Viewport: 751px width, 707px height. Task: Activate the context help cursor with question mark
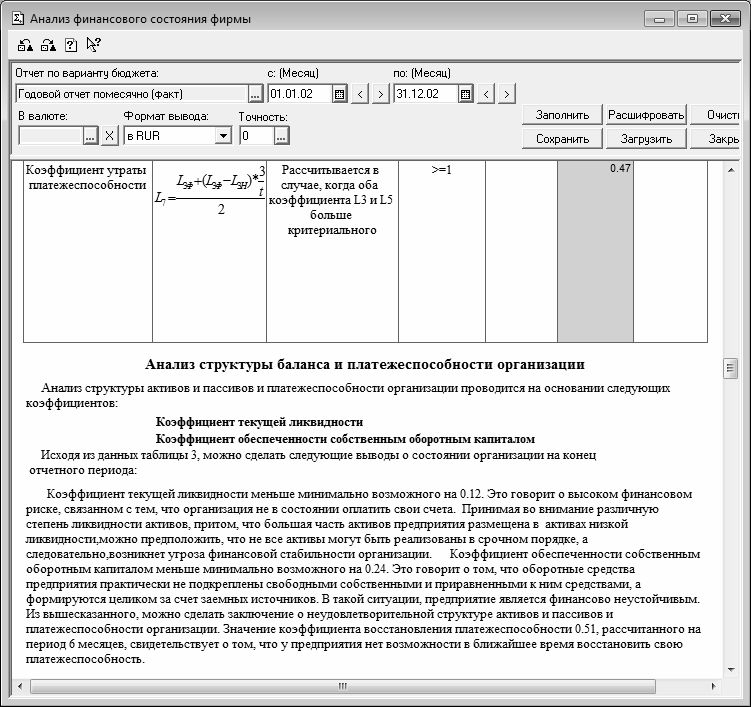point(93,45)
